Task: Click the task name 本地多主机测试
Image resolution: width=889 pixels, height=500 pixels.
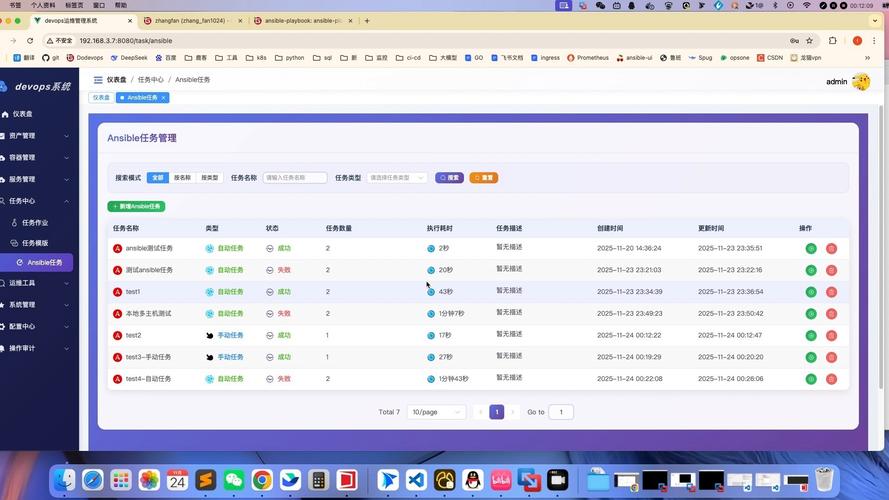Action: click(148, 313)
